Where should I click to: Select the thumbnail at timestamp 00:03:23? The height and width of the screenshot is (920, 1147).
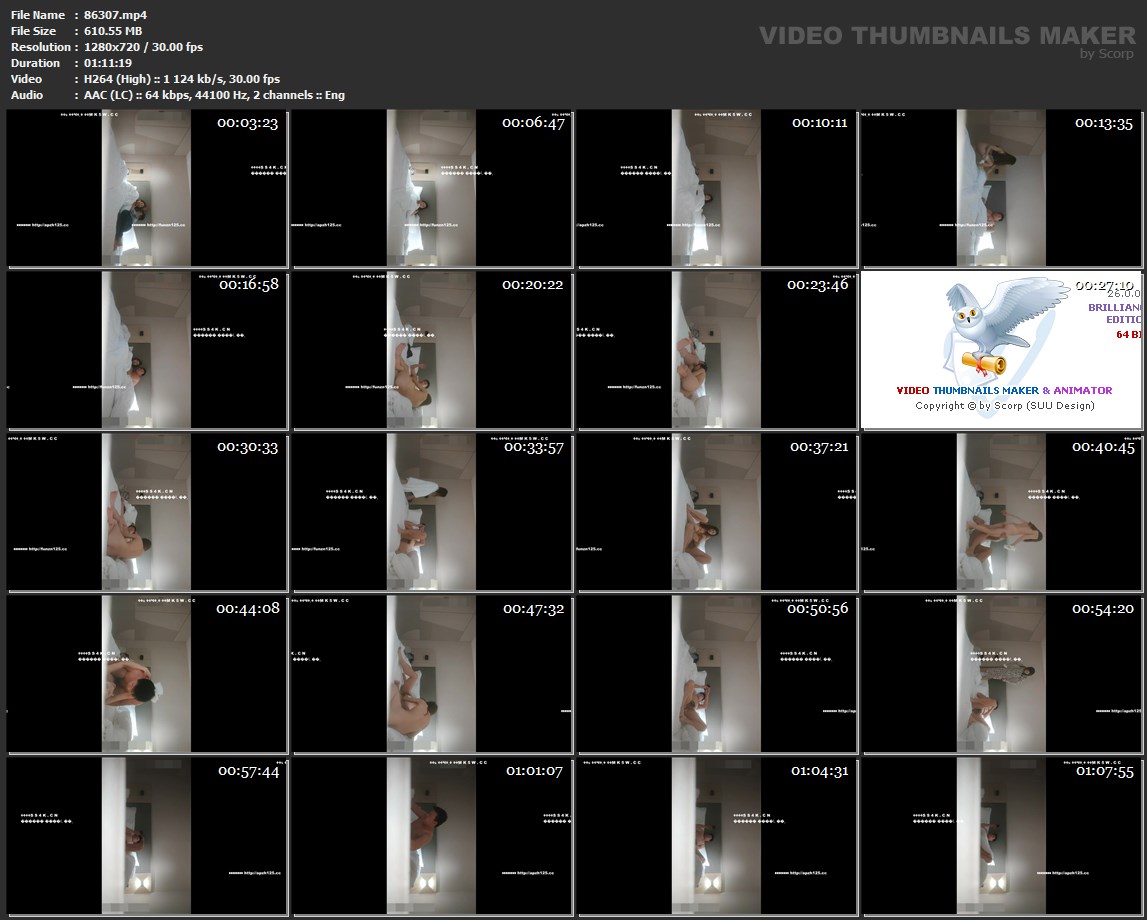(x=147, y=188)
